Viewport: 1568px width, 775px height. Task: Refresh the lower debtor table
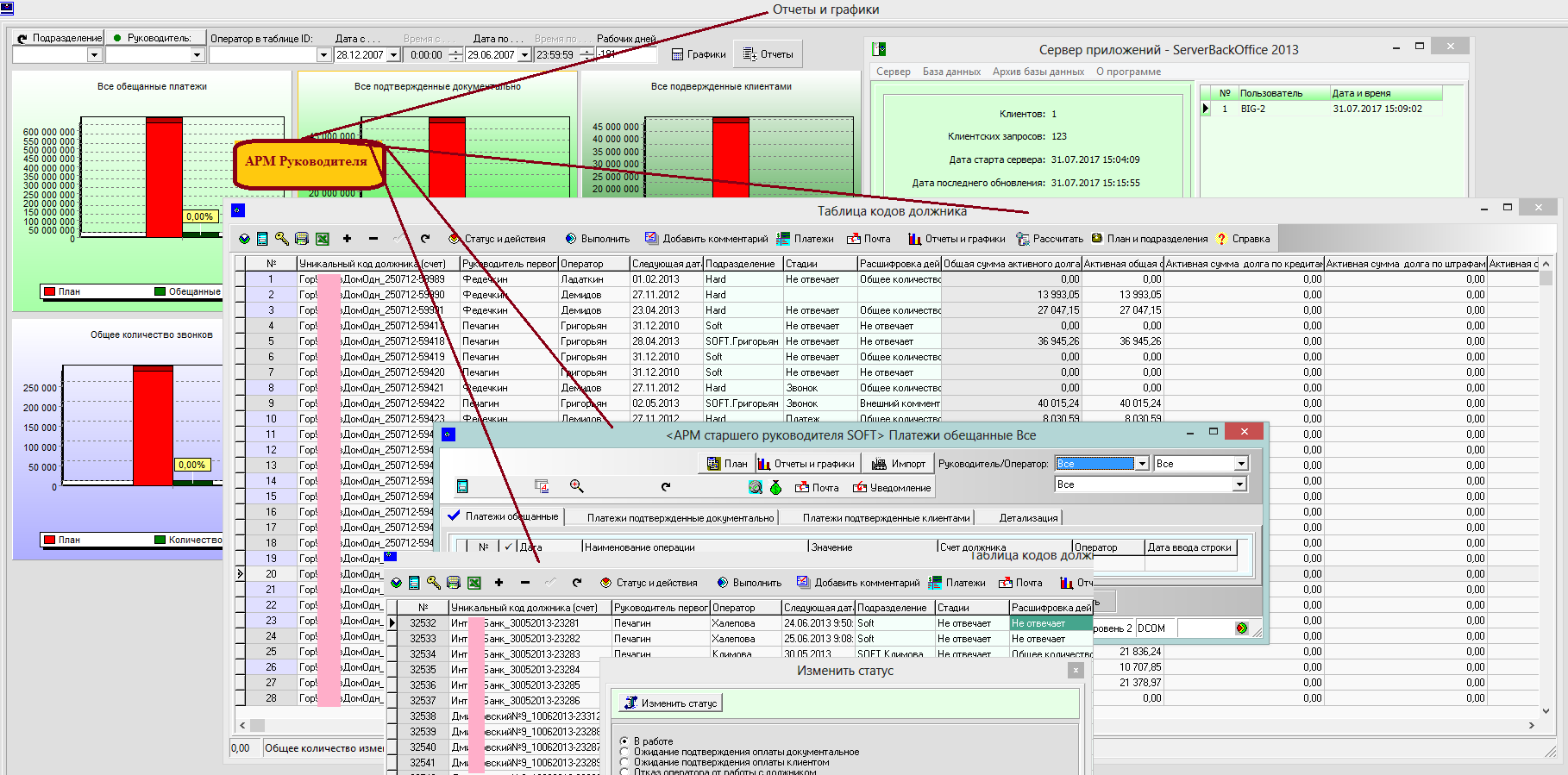(x=577, y=583)
